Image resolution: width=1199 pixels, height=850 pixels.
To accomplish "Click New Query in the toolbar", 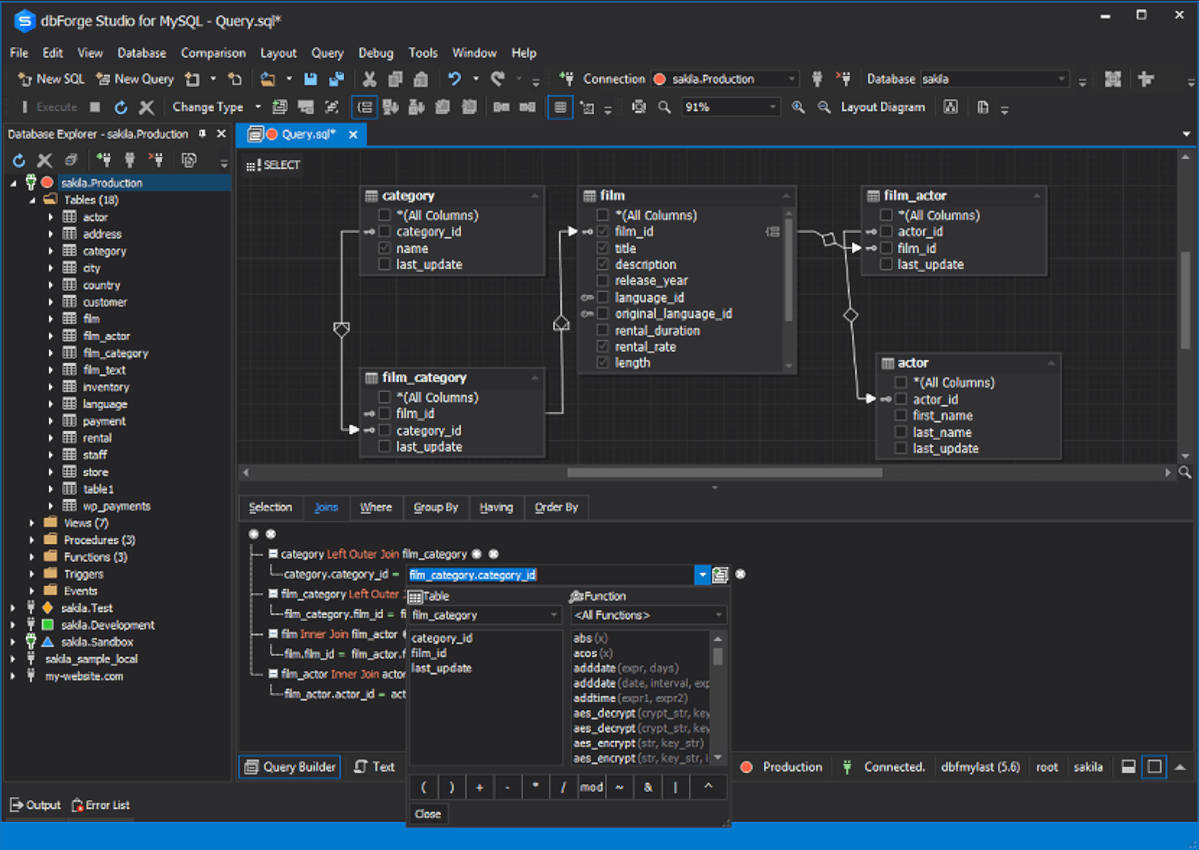I will click(x=135, y=79).
